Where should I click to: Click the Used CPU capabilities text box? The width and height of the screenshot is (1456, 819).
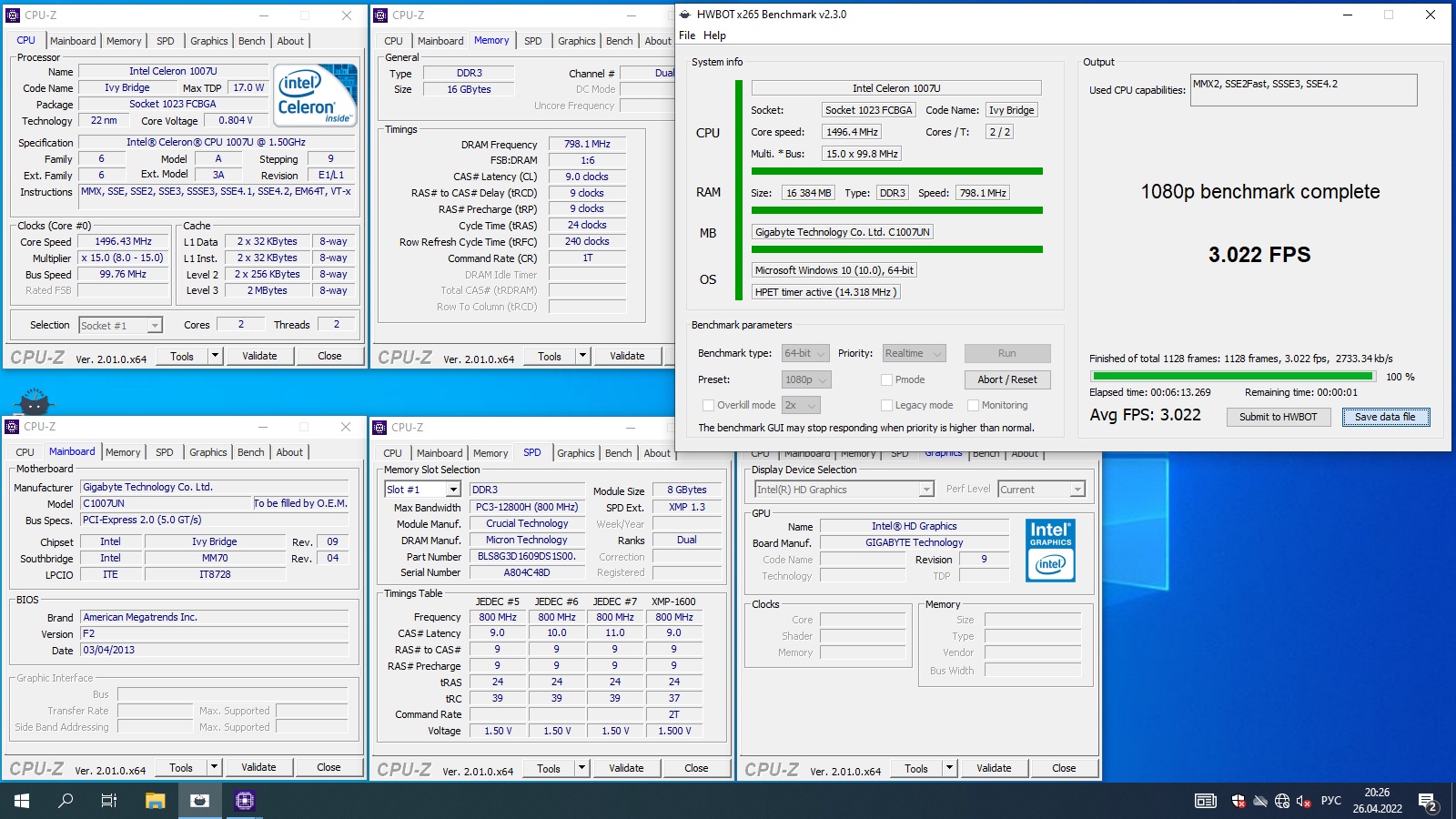1303,90
